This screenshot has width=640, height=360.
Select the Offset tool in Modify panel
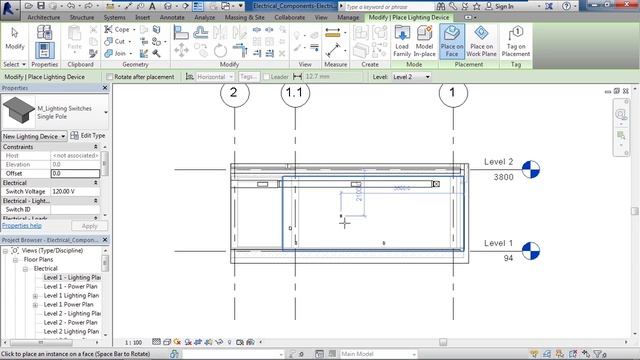200,32
